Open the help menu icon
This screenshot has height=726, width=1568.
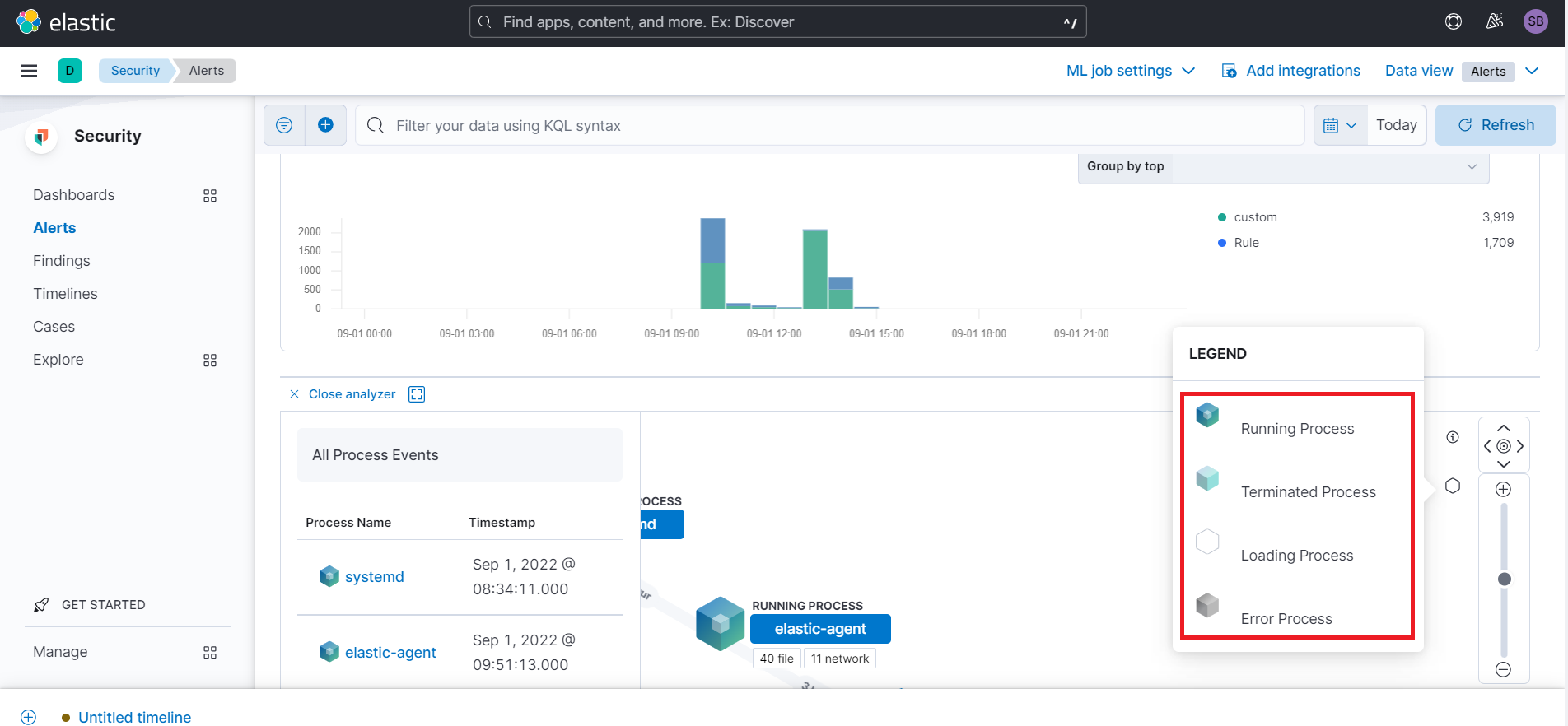point(1454,22)
